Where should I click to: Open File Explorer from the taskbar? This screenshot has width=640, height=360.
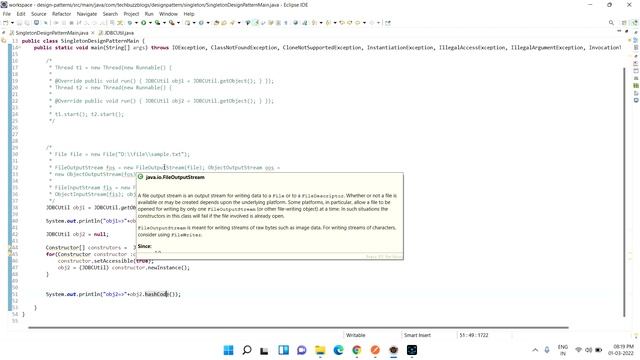point(320,350)
